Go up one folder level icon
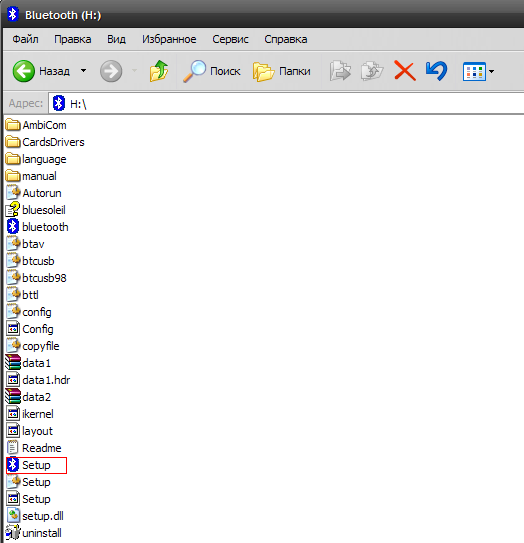This screenshot has width=524, height=543. click(159, 71)
